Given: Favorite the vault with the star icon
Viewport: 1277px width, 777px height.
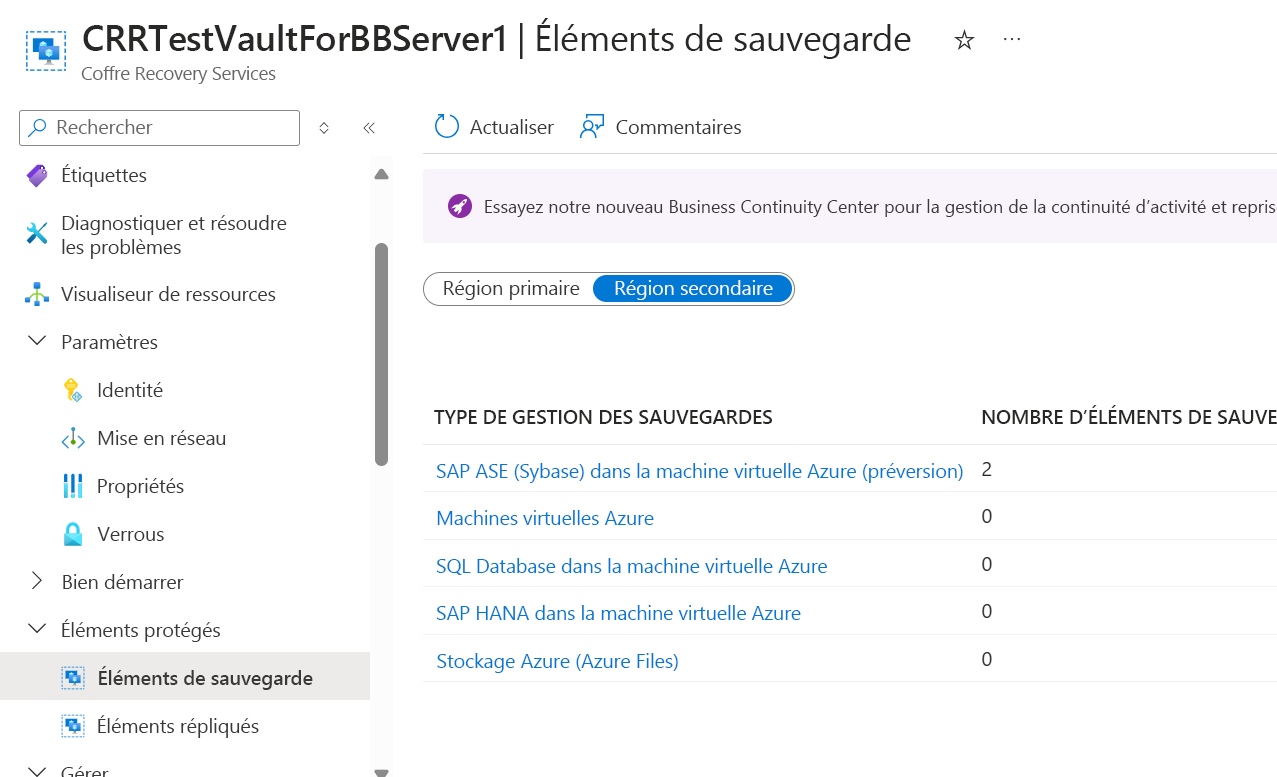Looking at the screenshot, I should (x=964, y=40).
